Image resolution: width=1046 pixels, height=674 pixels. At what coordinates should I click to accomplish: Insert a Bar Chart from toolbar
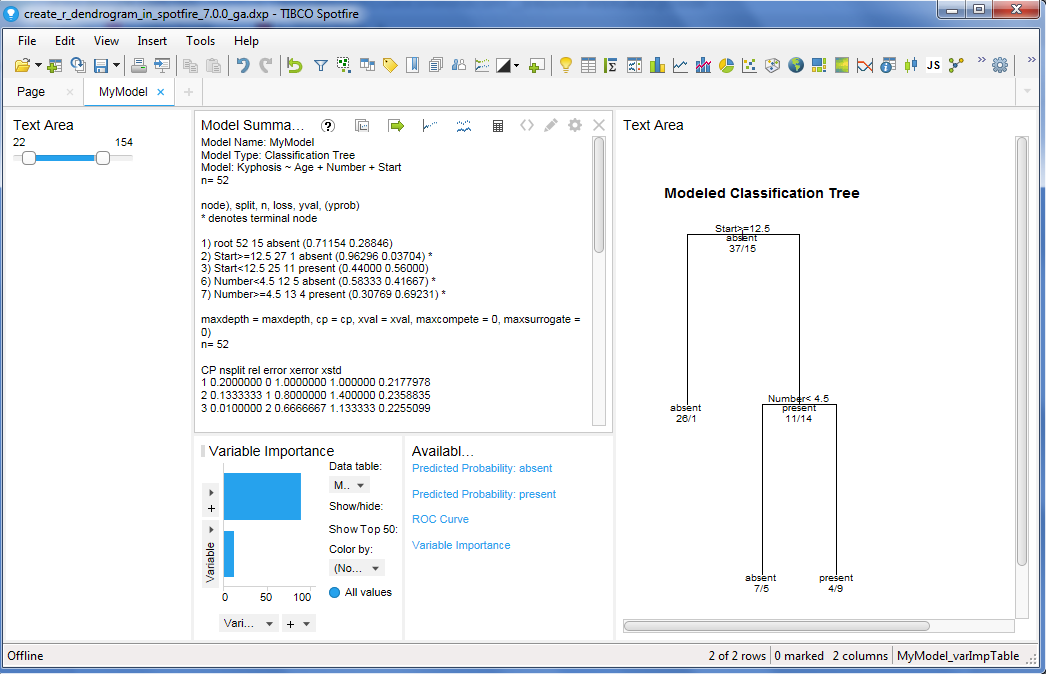tap(657, 65)
